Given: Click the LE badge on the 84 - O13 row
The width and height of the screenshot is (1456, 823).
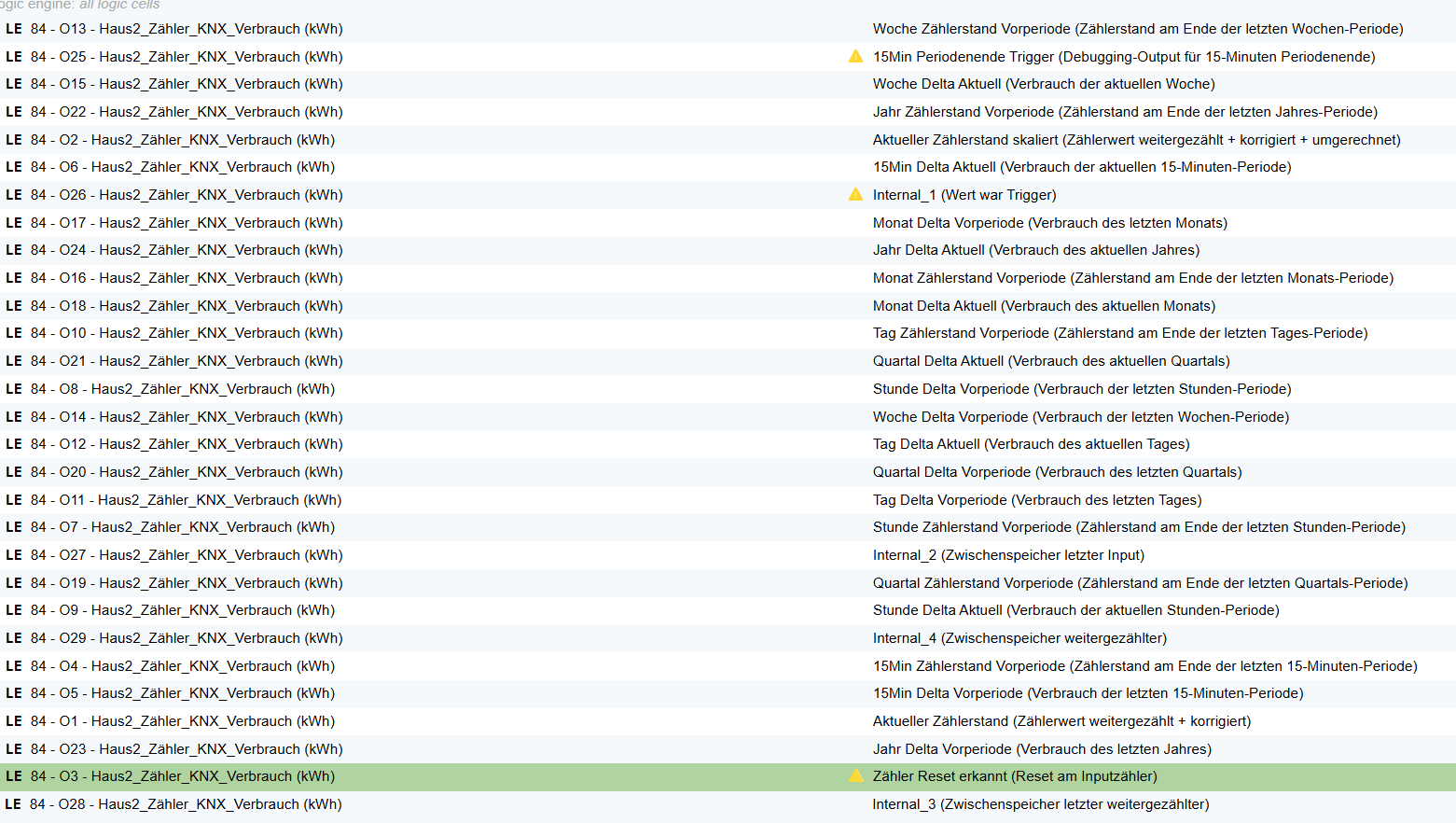Looking at the screenshot, I should pos(14,29).
